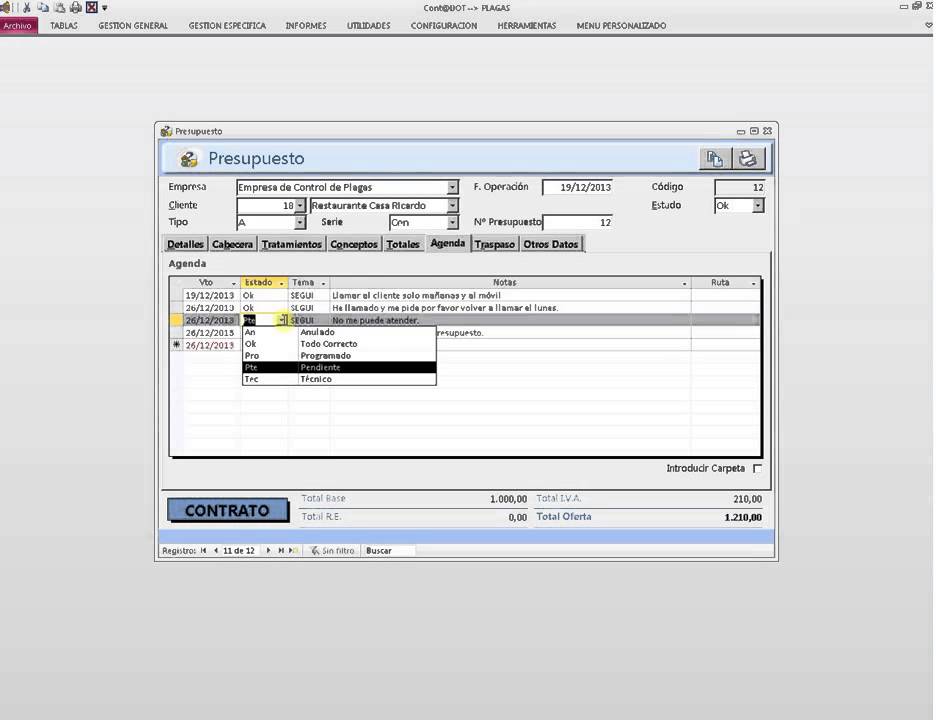936x720 pixels.
Task: Open the Notas column filter arrow
Action: click(x=685, y=283)
